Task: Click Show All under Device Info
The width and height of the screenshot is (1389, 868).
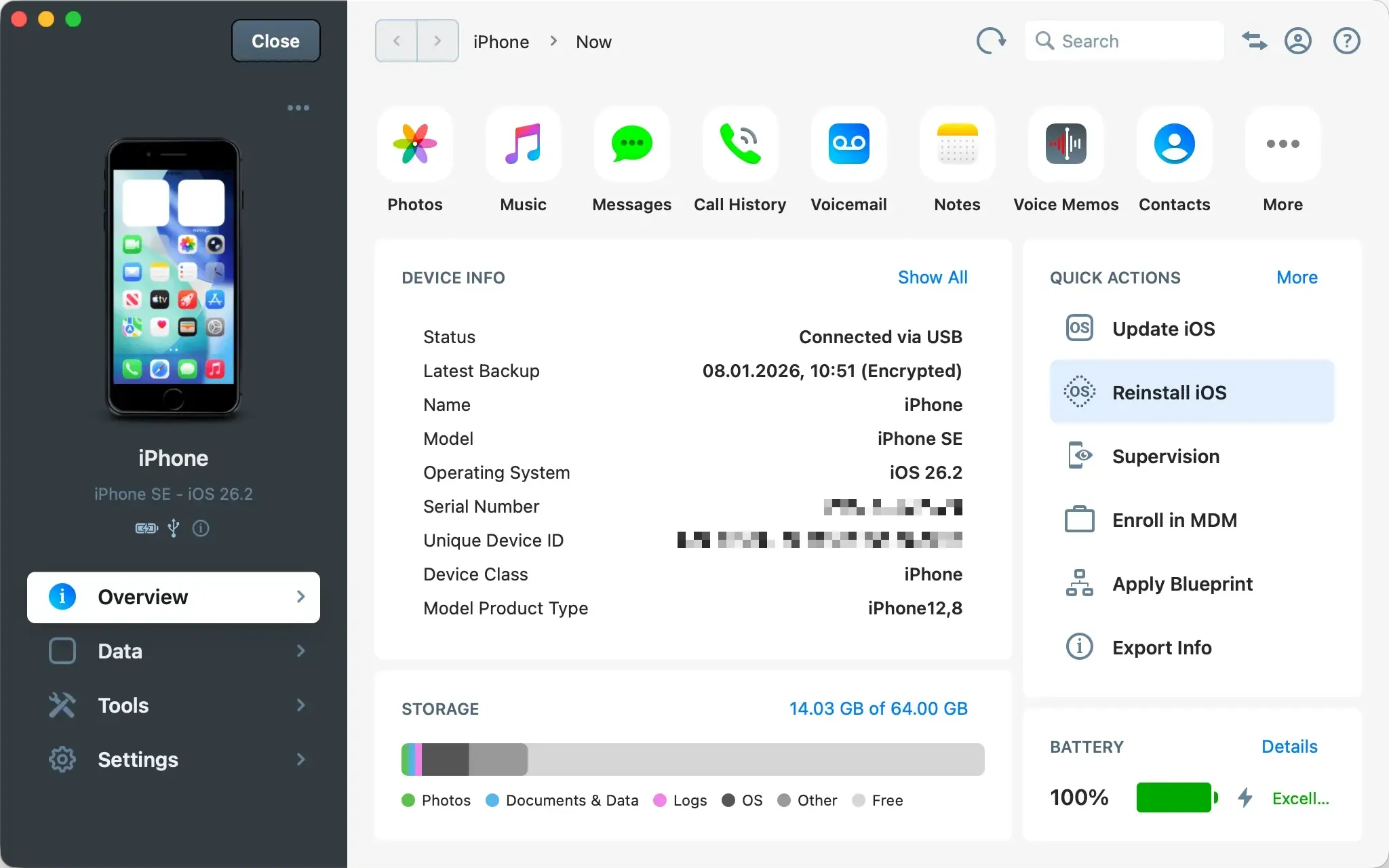Action: [x=933, y=277]
